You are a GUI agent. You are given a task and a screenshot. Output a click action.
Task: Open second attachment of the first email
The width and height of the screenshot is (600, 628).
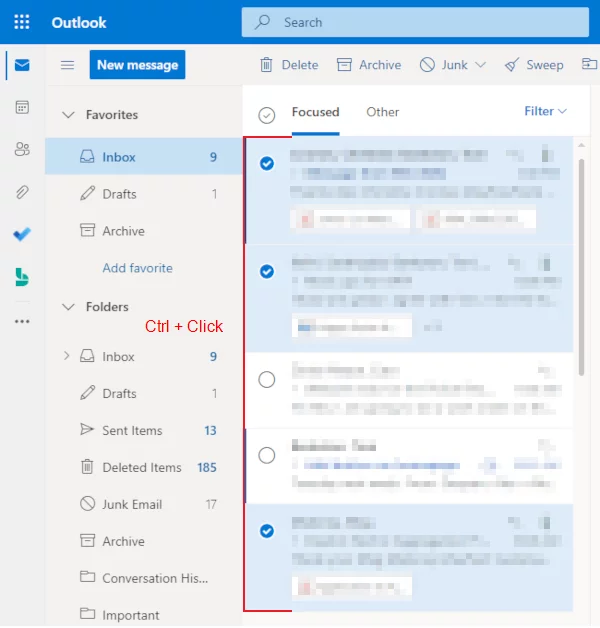point(476,219)
